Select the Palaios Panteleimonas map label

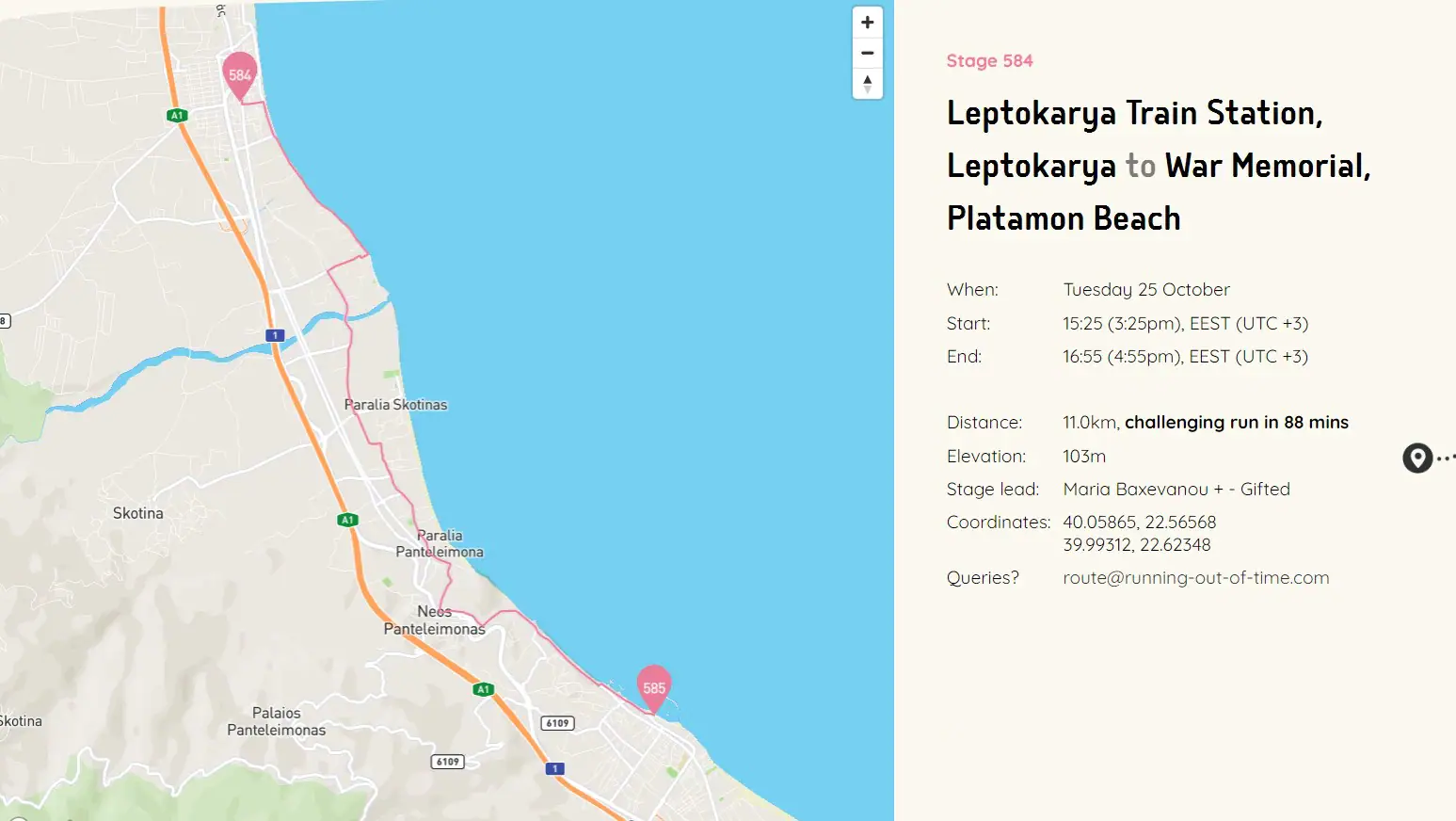click(x=276, y=721)
